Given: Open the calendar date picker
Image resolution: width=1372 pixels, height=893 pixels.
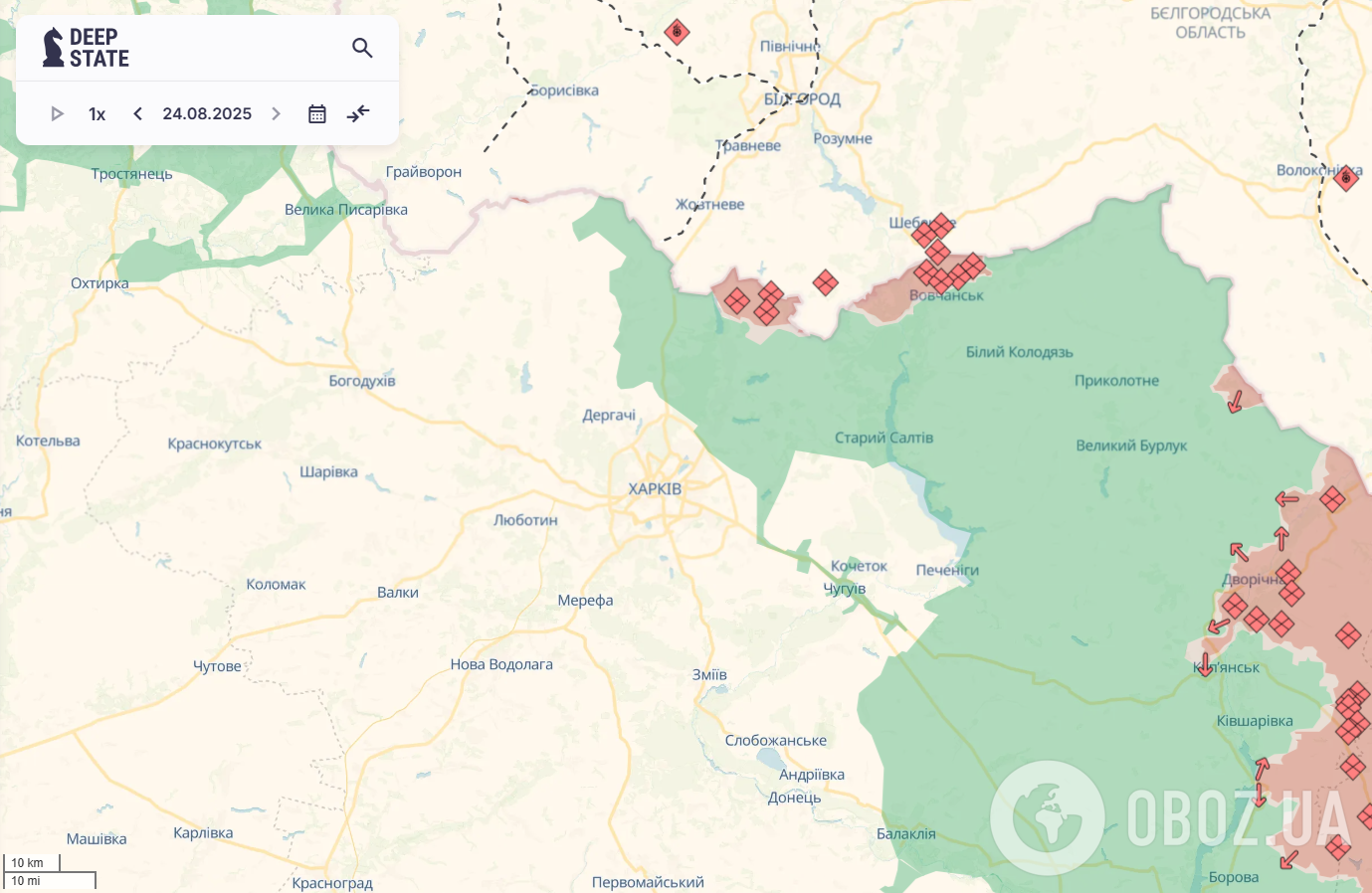Looking at the screenshot, I should (317, 114).
